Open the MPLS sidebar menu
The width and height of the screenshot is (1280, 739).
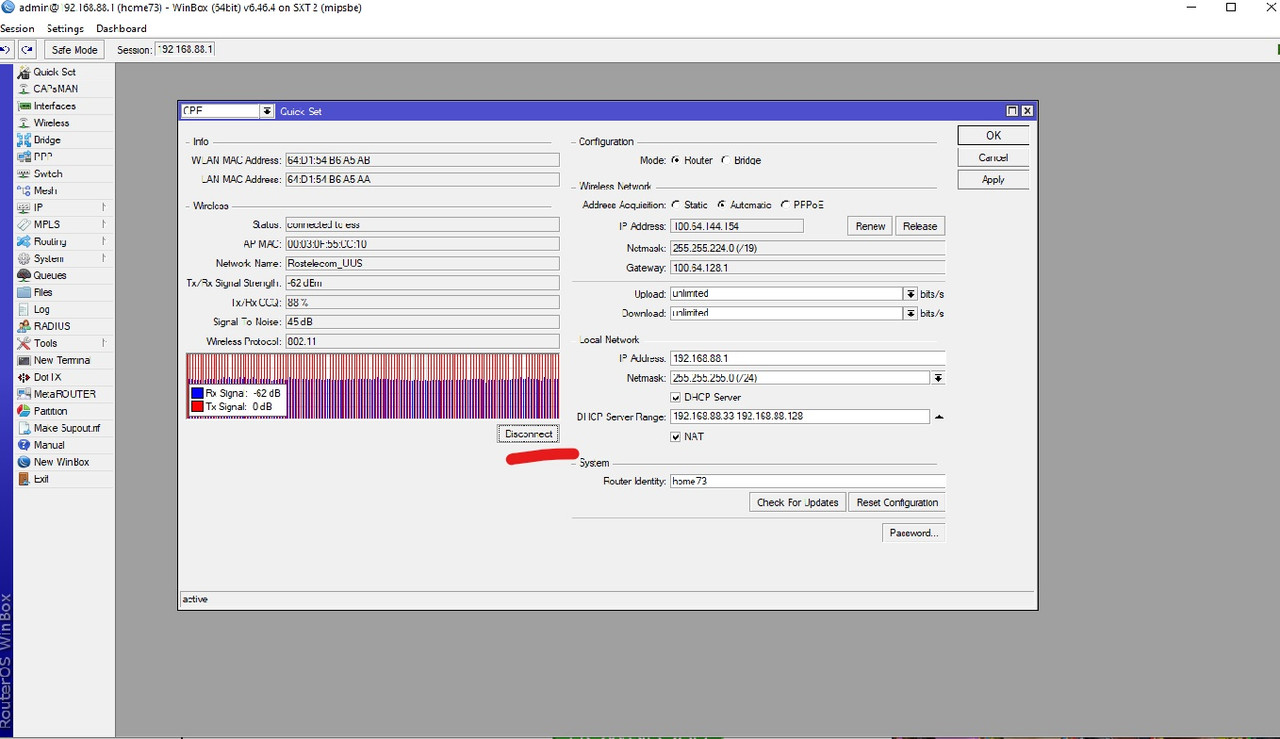[46, 225]
